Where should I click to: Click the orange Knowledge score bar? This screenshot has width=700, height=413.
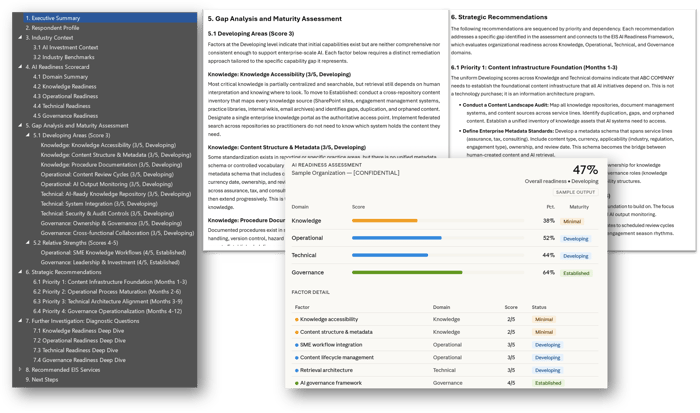tap(385, 221)
